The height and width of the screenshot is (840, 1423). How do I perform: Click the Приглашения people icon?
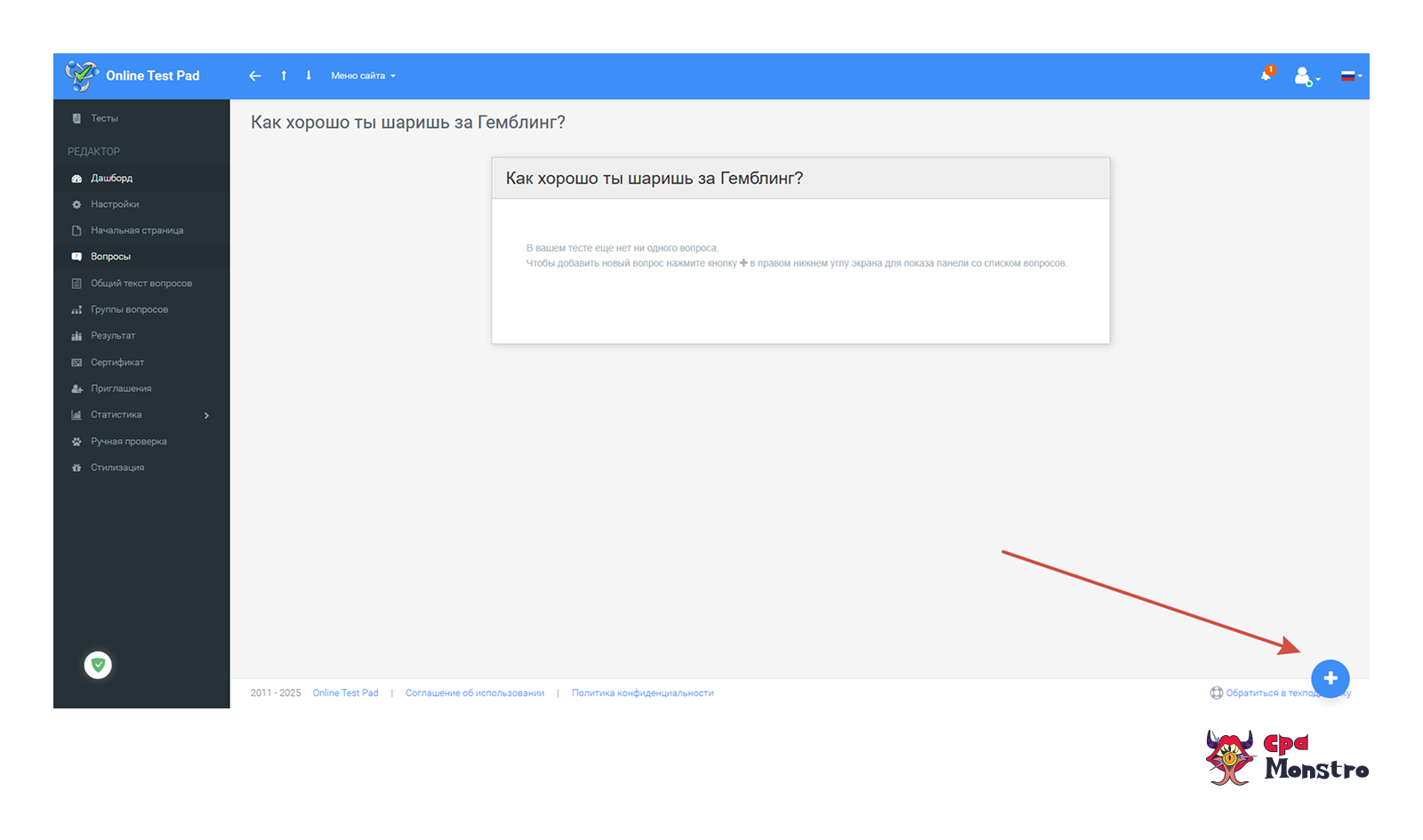(76, 388)
